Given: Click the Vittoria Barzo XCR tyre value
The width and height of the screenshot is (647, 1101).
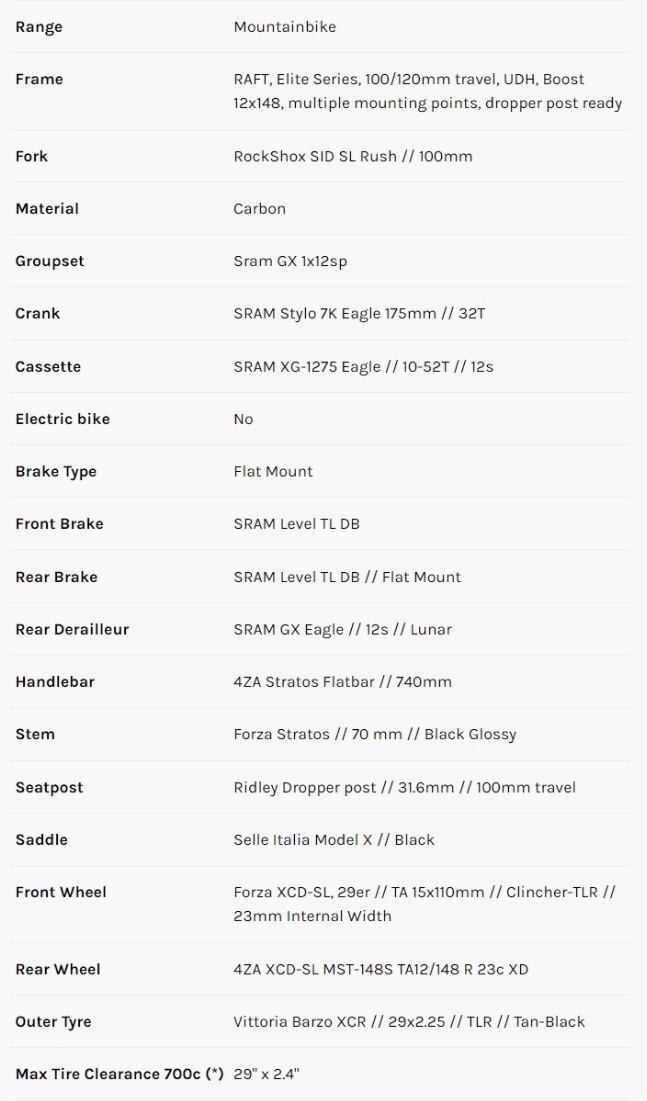Looking at the screenshot, I should [x=409, y=1022].
